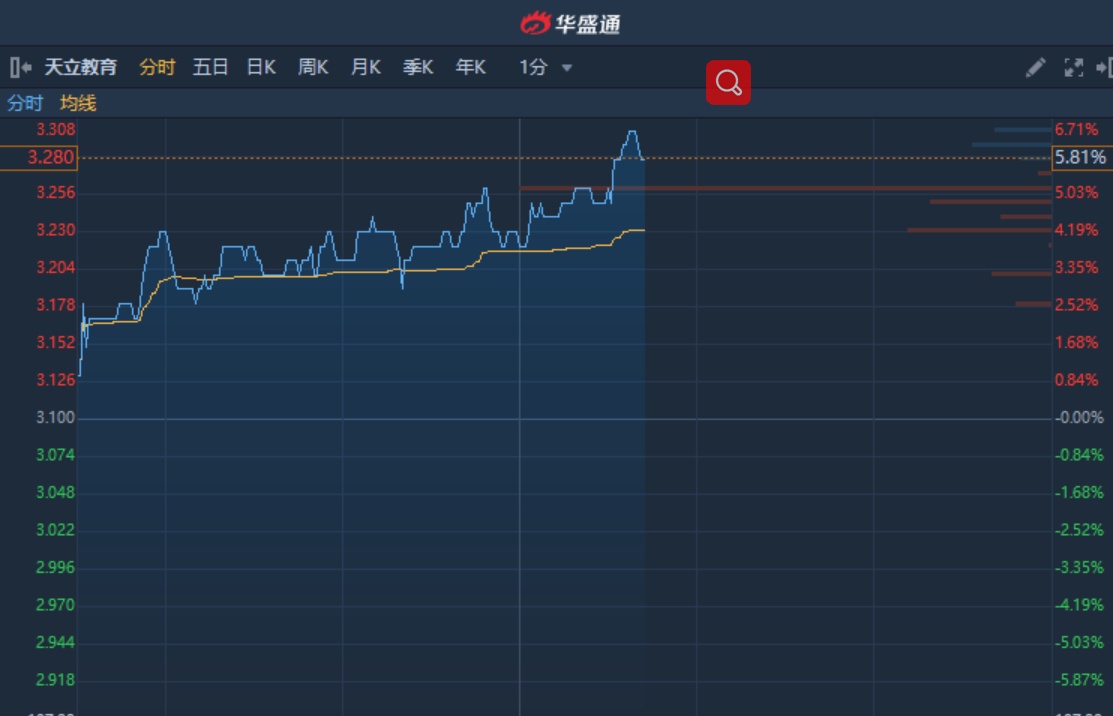The width and height of the screenshot is (1113, 716).
Task: Open the 季K chart view
Action: click(x=418, y=67)
